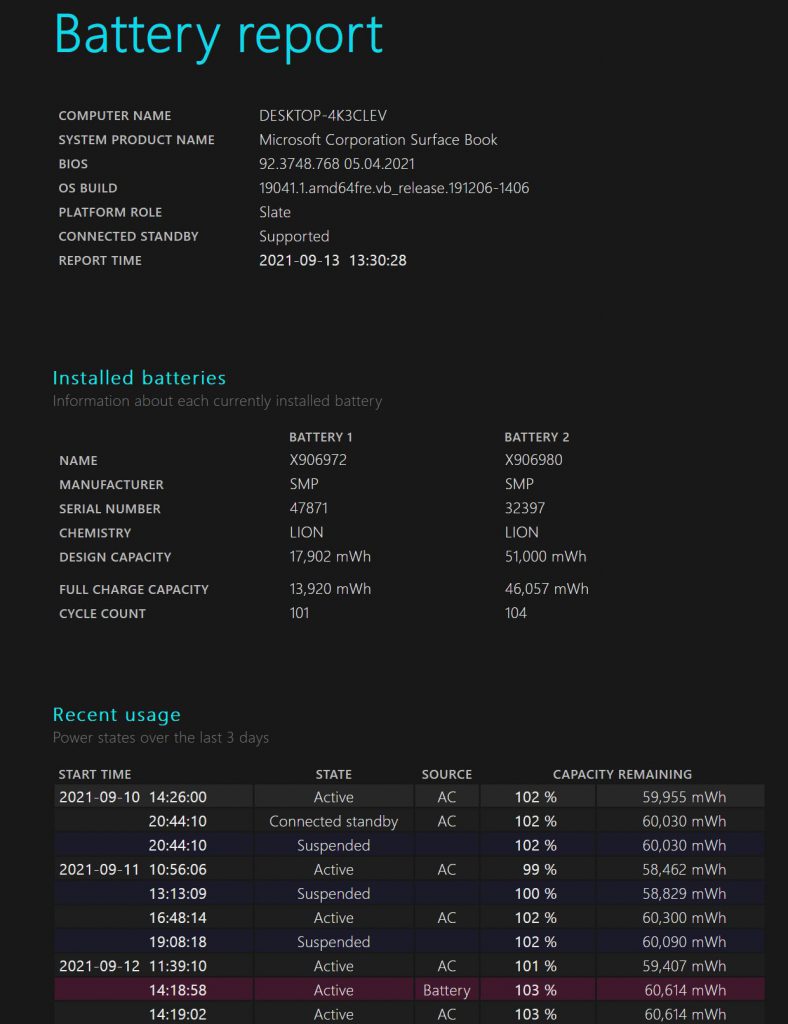
Task: Select the platform role value Slate
Action: tap(275, 212)
